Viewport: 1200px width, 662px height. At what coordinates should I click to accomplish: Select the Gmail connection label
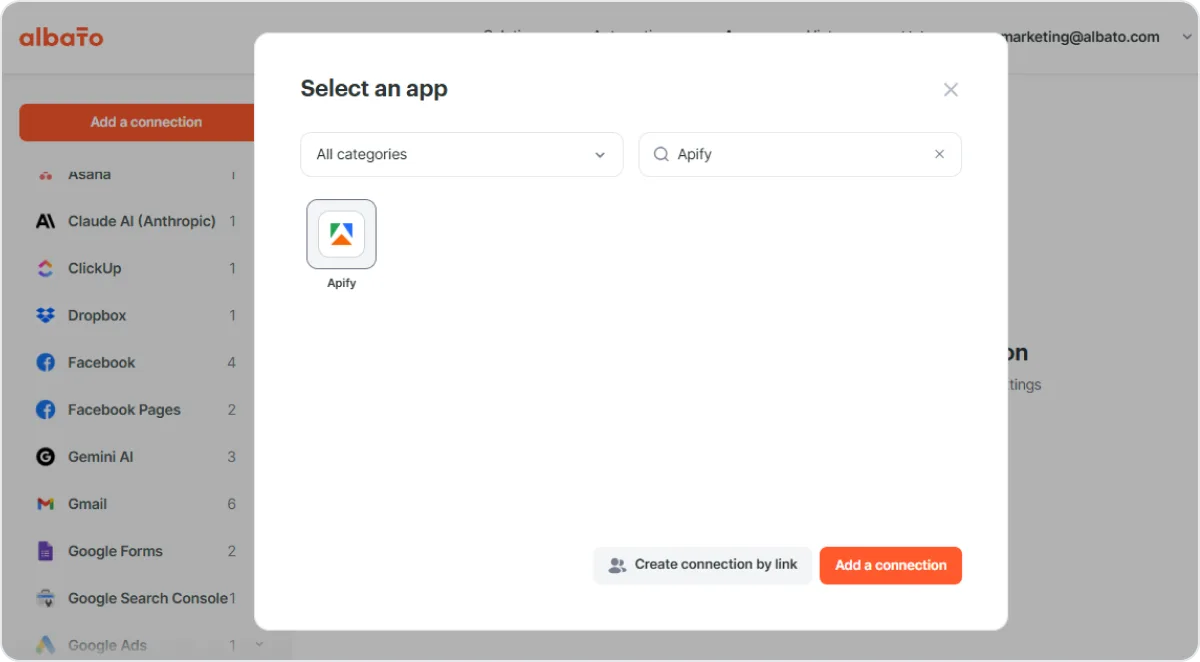87,504
